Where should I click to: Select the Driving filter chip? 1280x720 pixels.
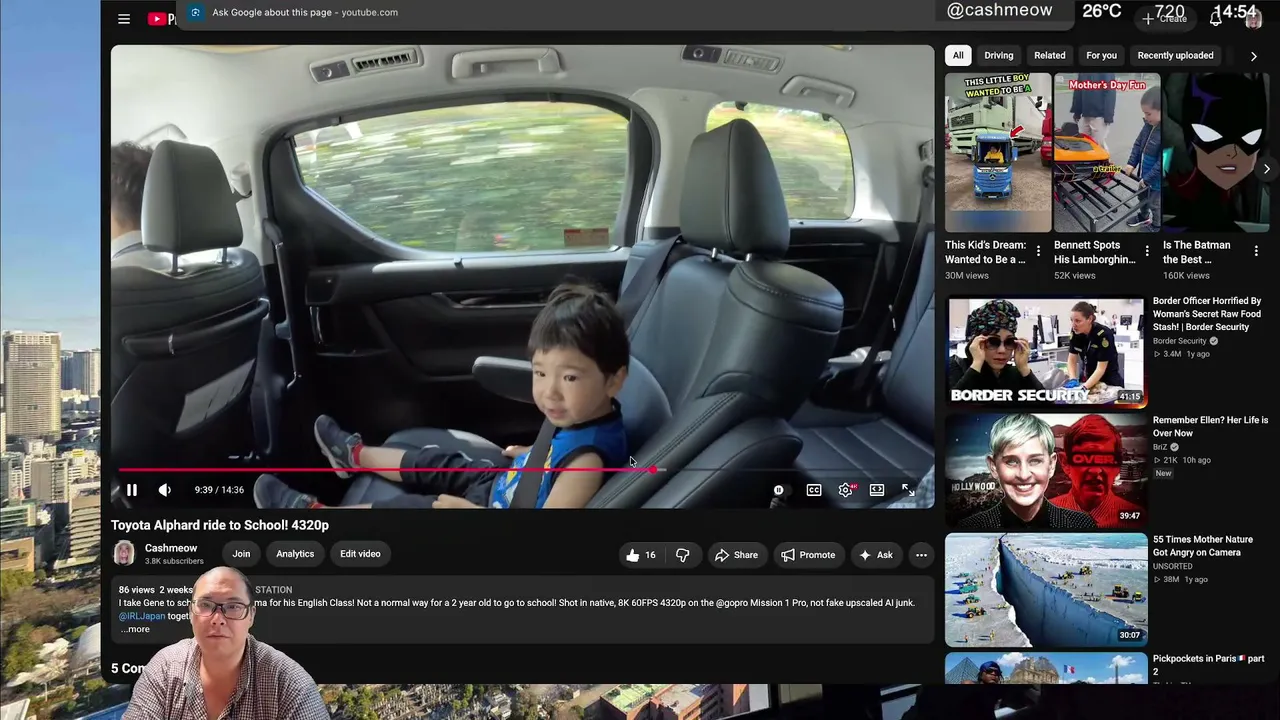[x=998, y=56]
